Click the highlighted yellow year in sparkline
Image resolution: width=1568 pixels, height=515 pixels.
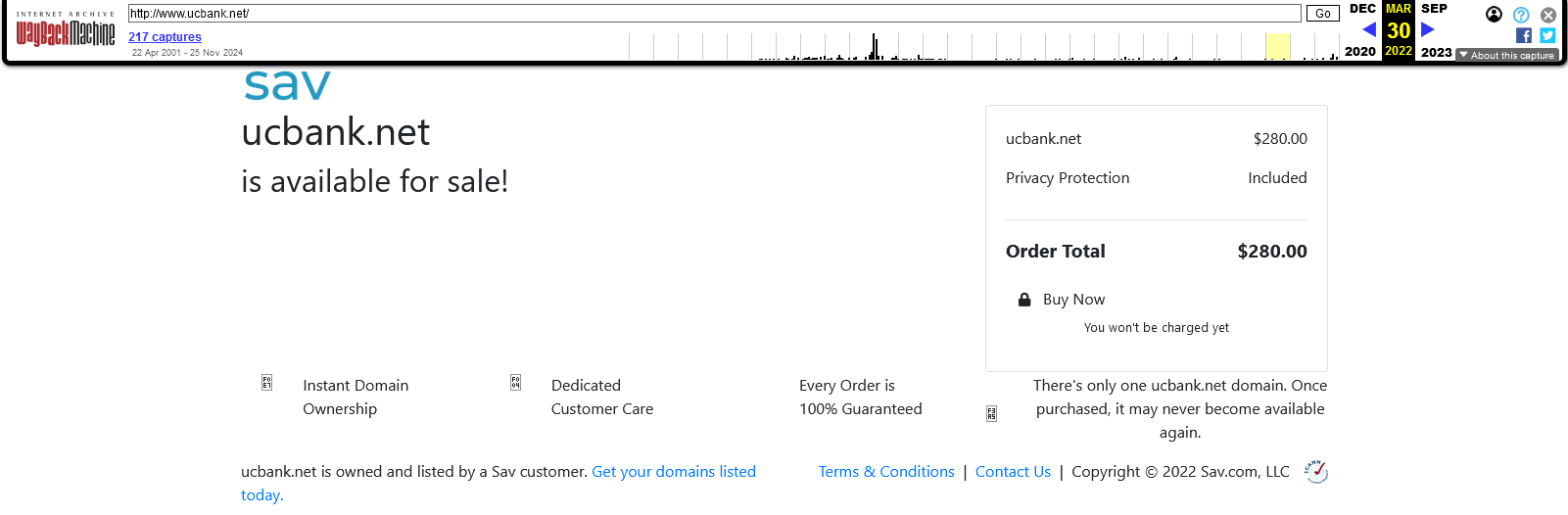(1278, 46)
